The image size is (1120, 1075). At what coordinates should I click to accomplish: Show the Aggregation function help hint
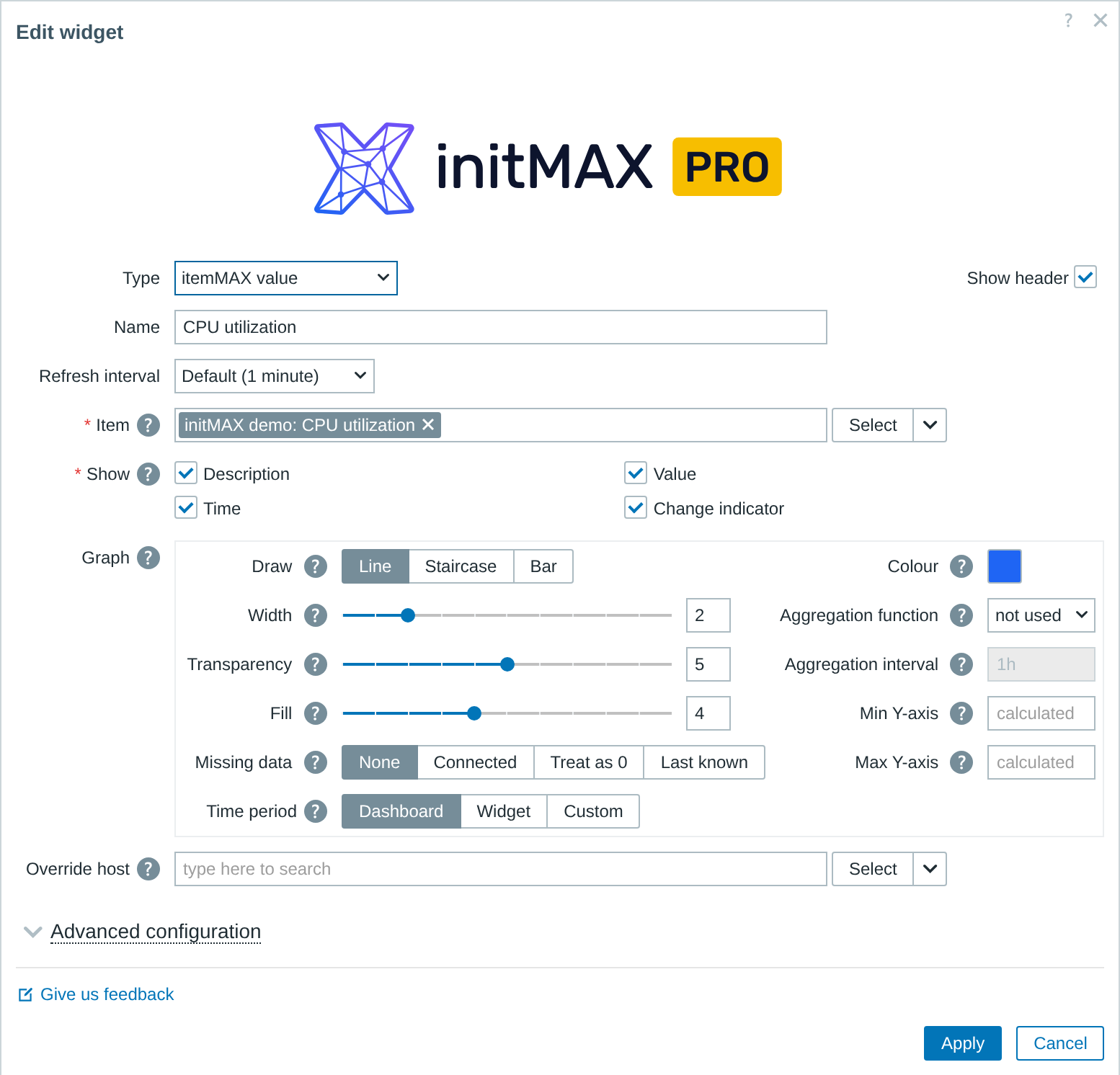click(961, 615)
